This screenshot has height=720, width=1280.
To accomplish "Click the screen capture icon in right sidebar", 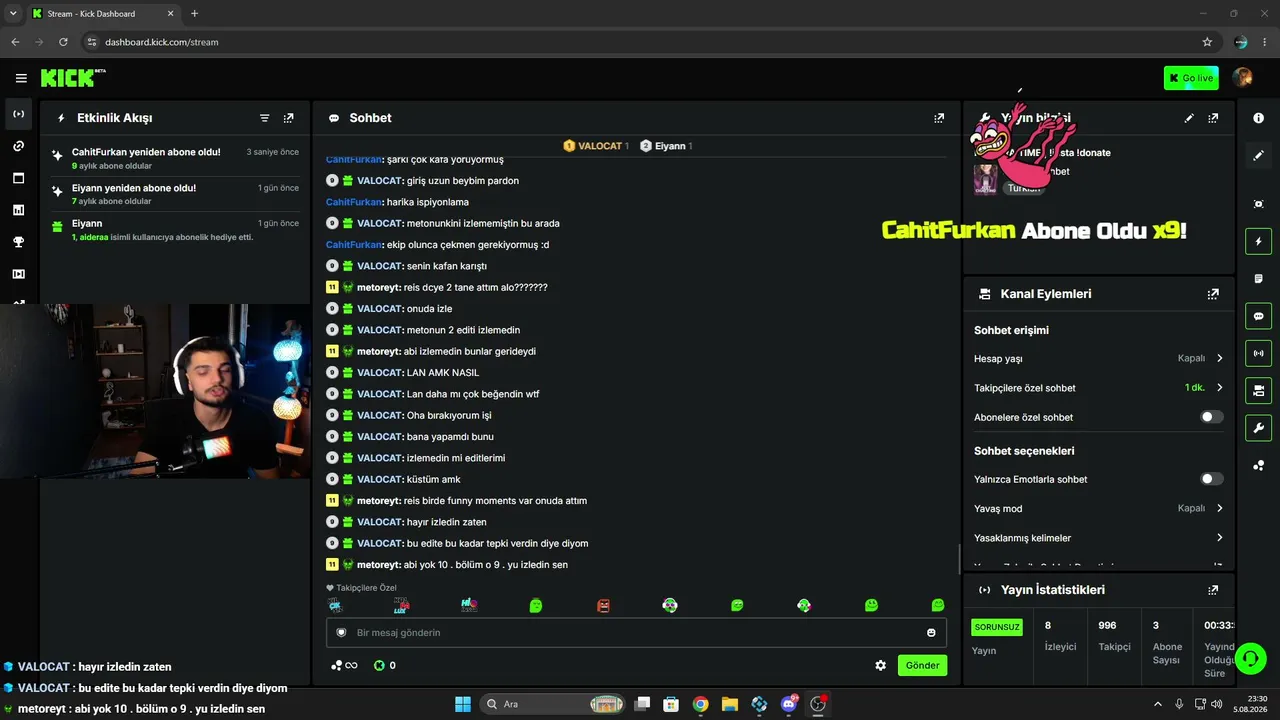I will (x=1258, y=204).
